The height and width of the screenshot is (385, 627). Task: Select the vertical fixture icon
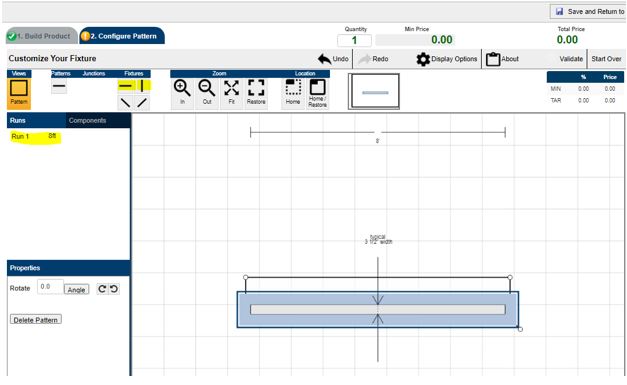pos(142,86)
